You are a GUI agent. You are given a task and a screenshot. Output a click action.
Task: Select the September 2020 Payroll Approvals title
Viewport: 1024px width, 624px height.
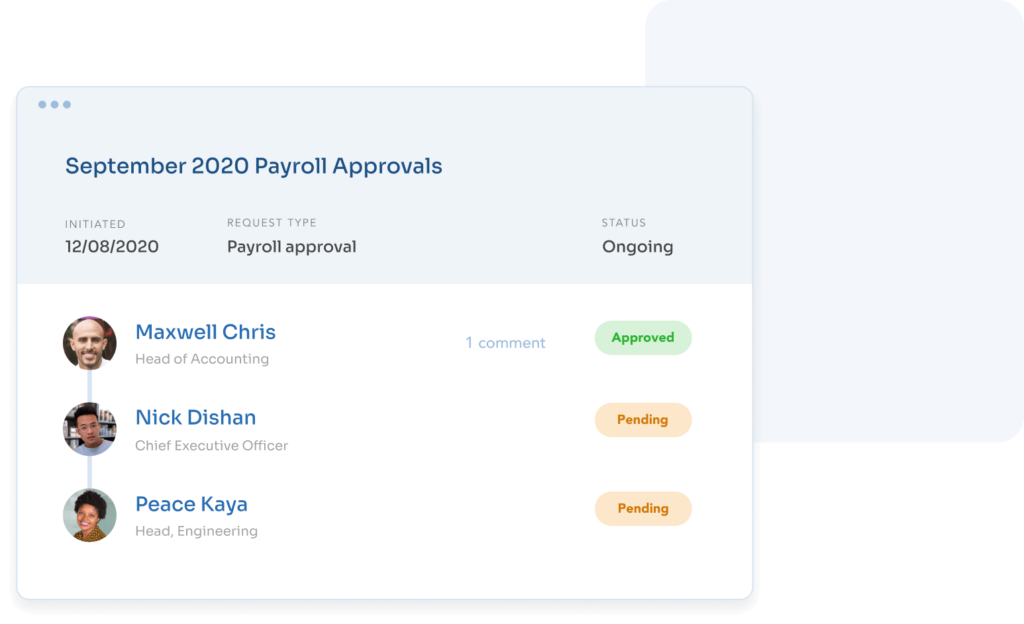pos(253,166)
